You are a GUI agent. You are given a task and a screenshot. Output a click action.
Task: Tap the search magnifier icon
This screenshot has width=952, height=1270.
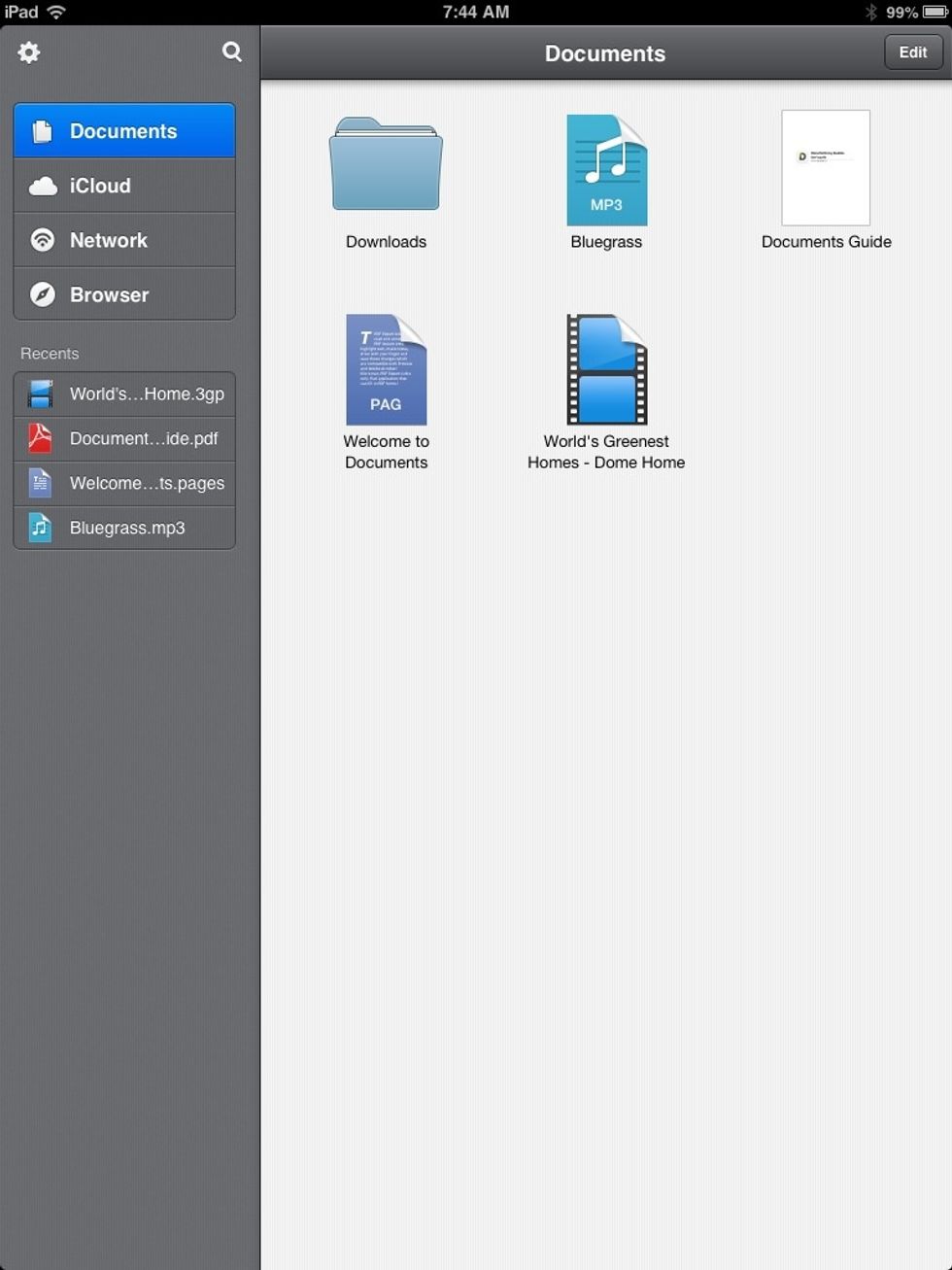(x=232, y=51)
